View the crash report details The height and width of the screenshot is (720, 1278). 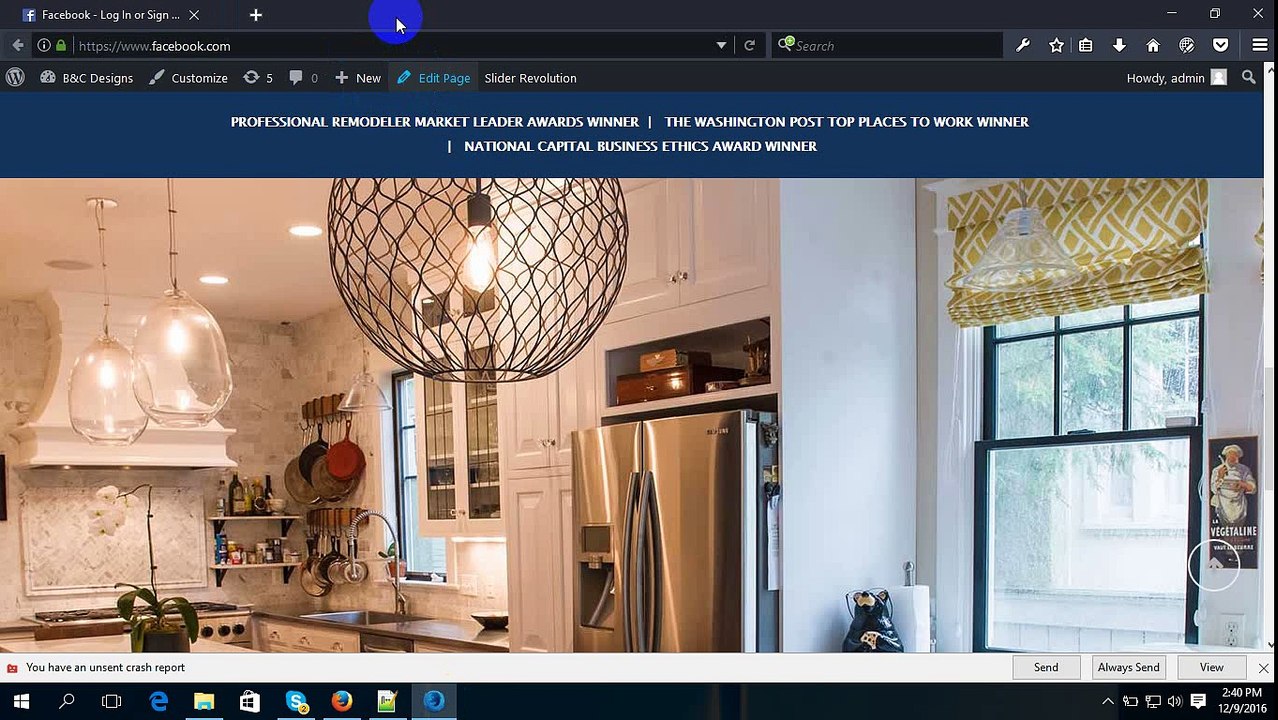pyautogui.click(x=1211, y=667)
